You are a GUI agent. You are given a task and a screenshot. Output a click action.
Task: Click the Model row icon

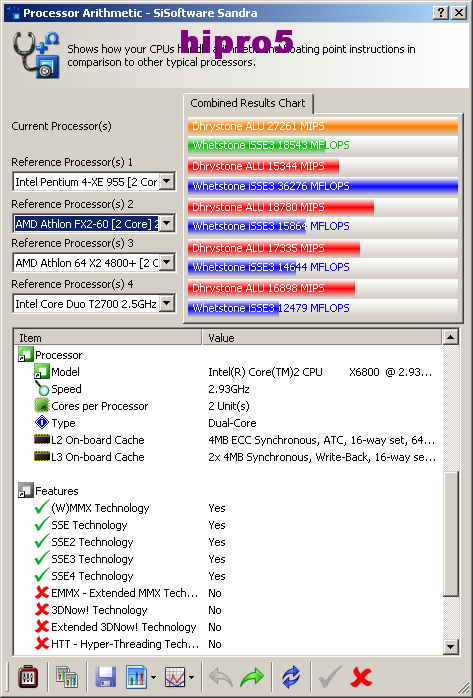pos(42,372)
